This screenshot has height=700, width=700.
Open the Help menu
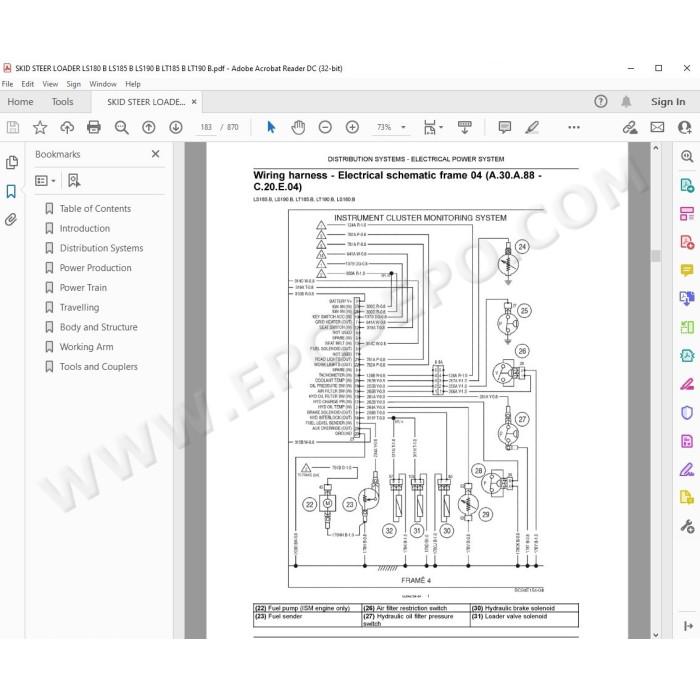tap(133, 84)
